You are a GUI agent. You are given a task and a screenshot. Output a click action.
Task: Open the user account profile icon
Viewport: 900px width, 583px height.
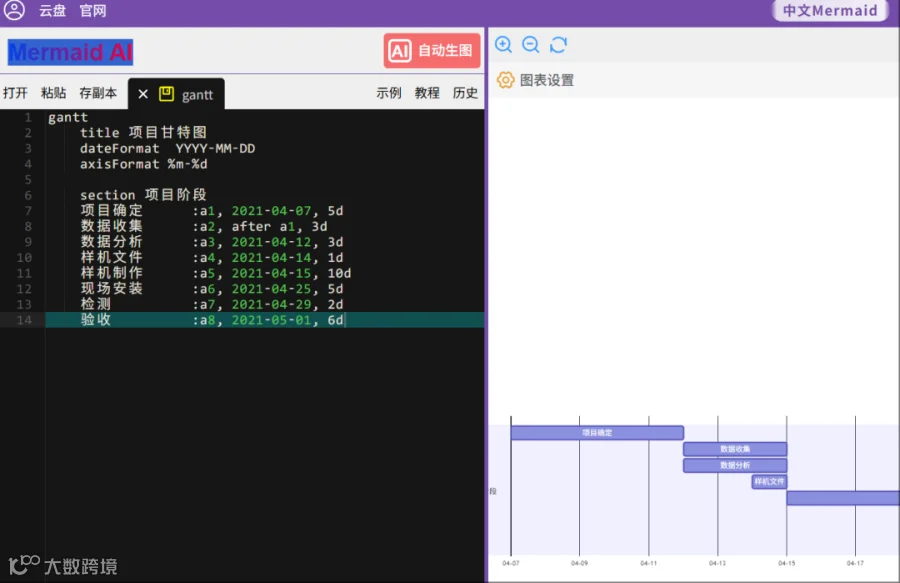point(14,10)
